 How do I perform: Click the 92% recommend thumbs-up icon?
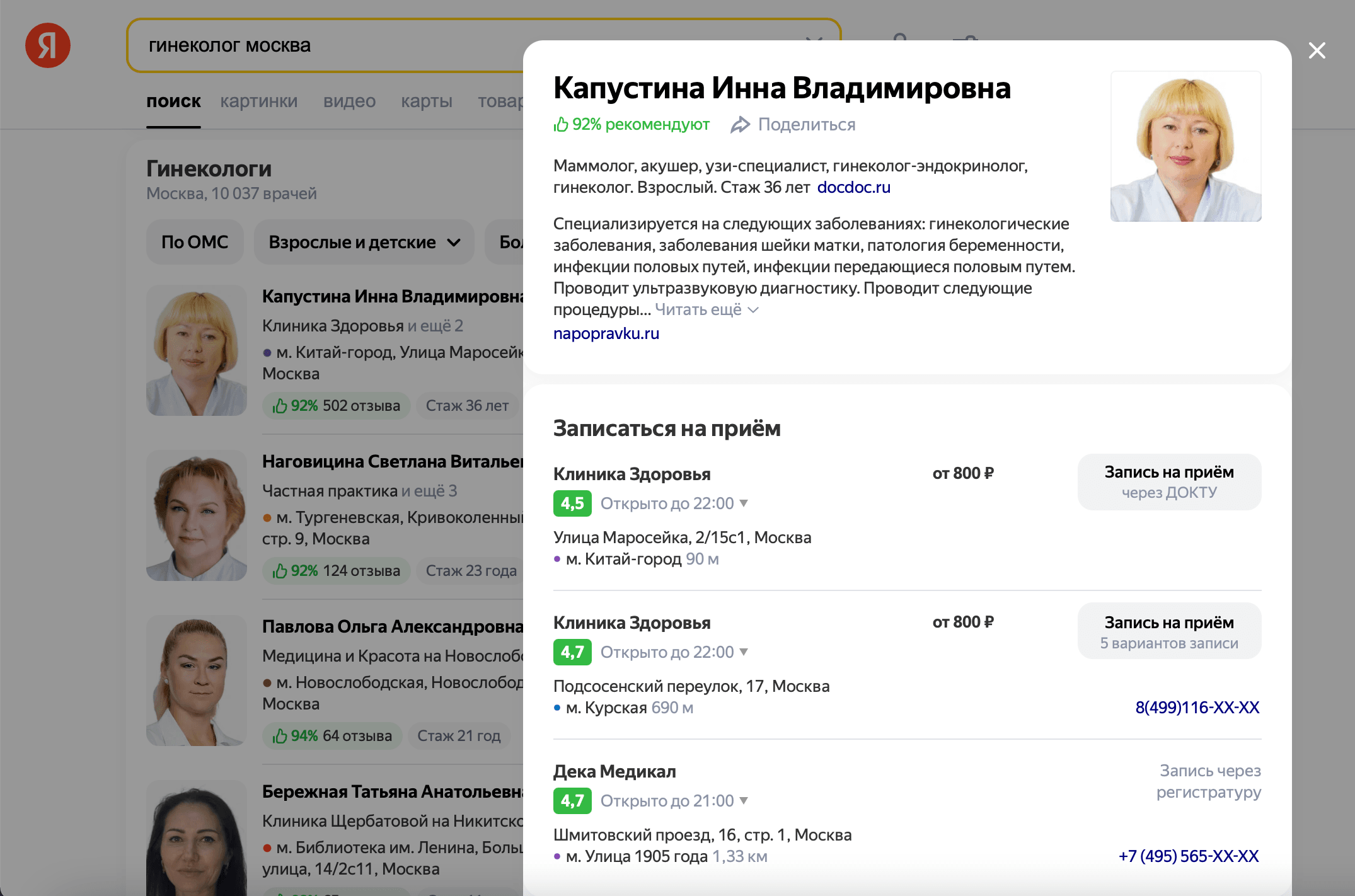click(x=561, y=125)
